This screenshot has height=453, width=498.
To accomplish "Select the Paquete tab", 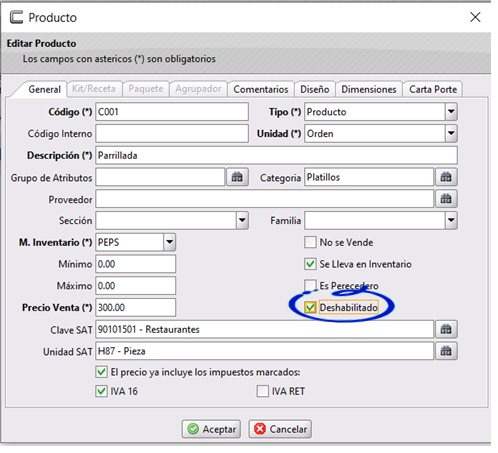I will coord(146,89).
